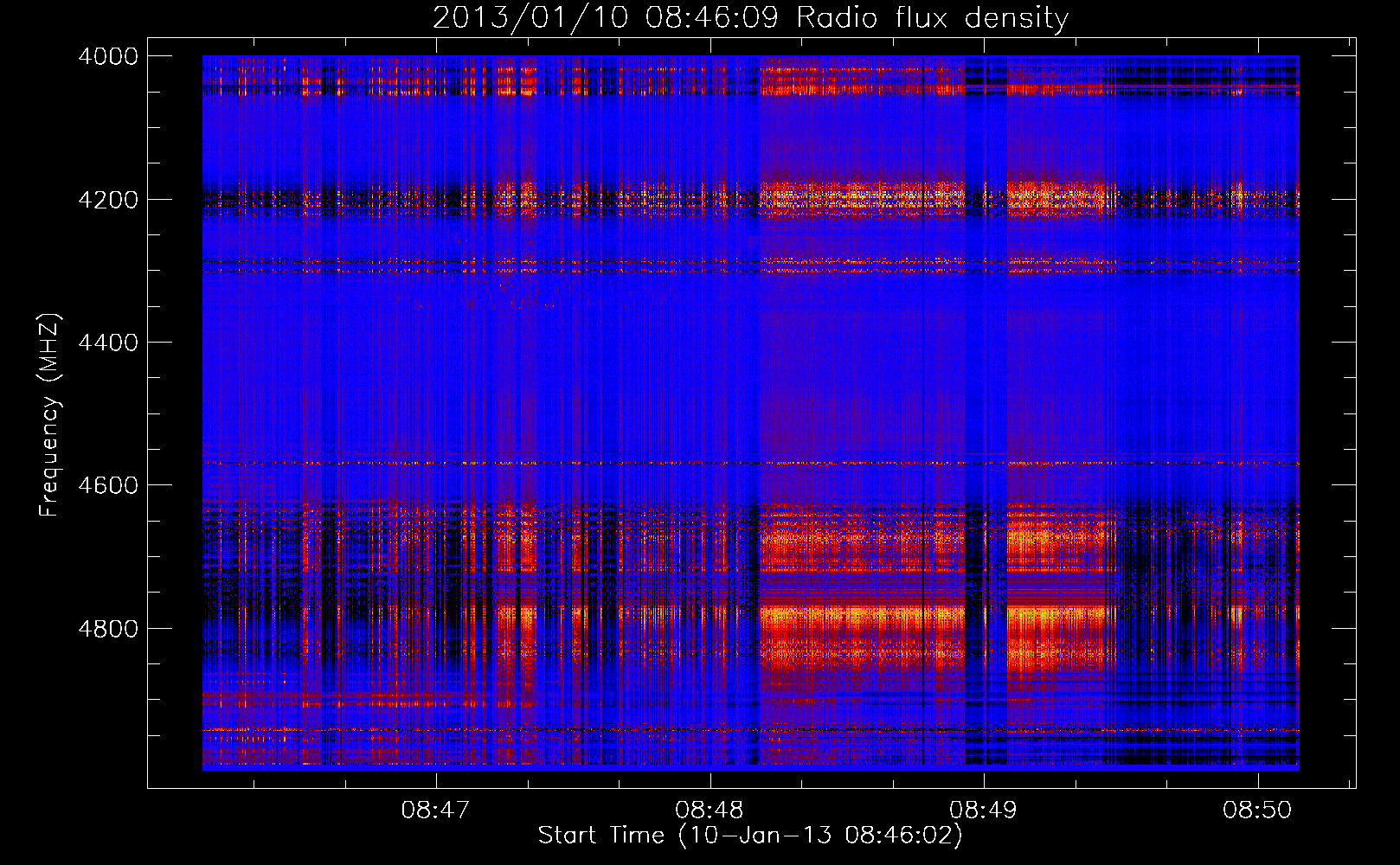
Task: Select the 4600 frequency tick label
Action: [108, 485]
